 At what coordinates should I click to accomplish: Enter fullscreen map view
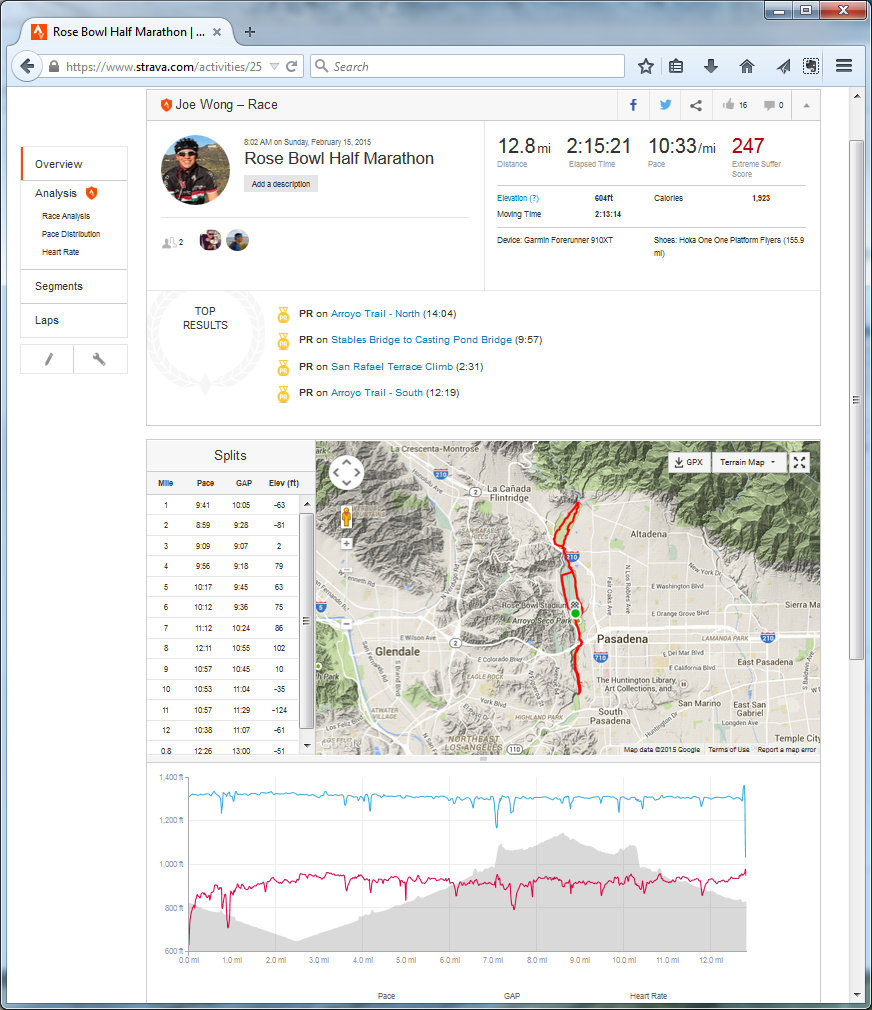coord(800,462)
